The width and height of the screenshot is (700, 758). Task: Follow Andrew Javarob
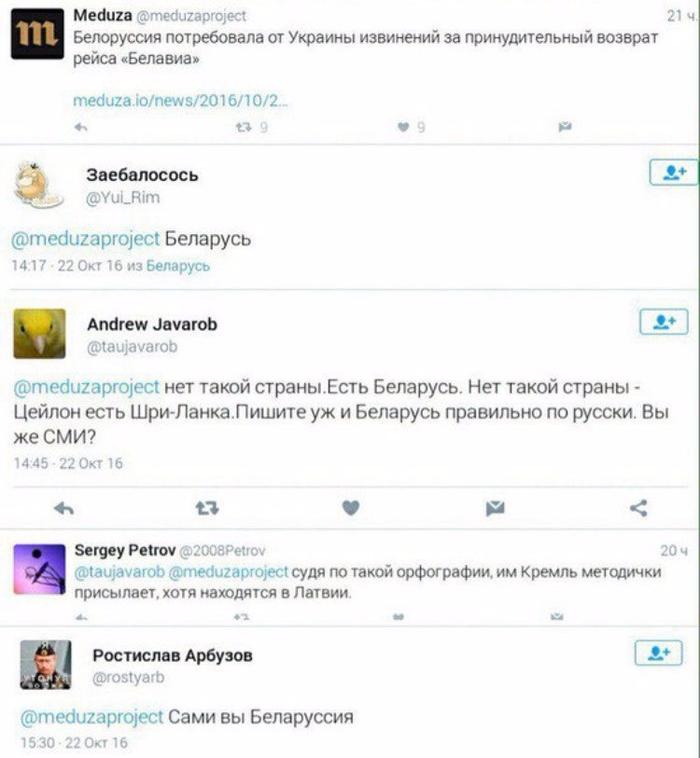664,321
